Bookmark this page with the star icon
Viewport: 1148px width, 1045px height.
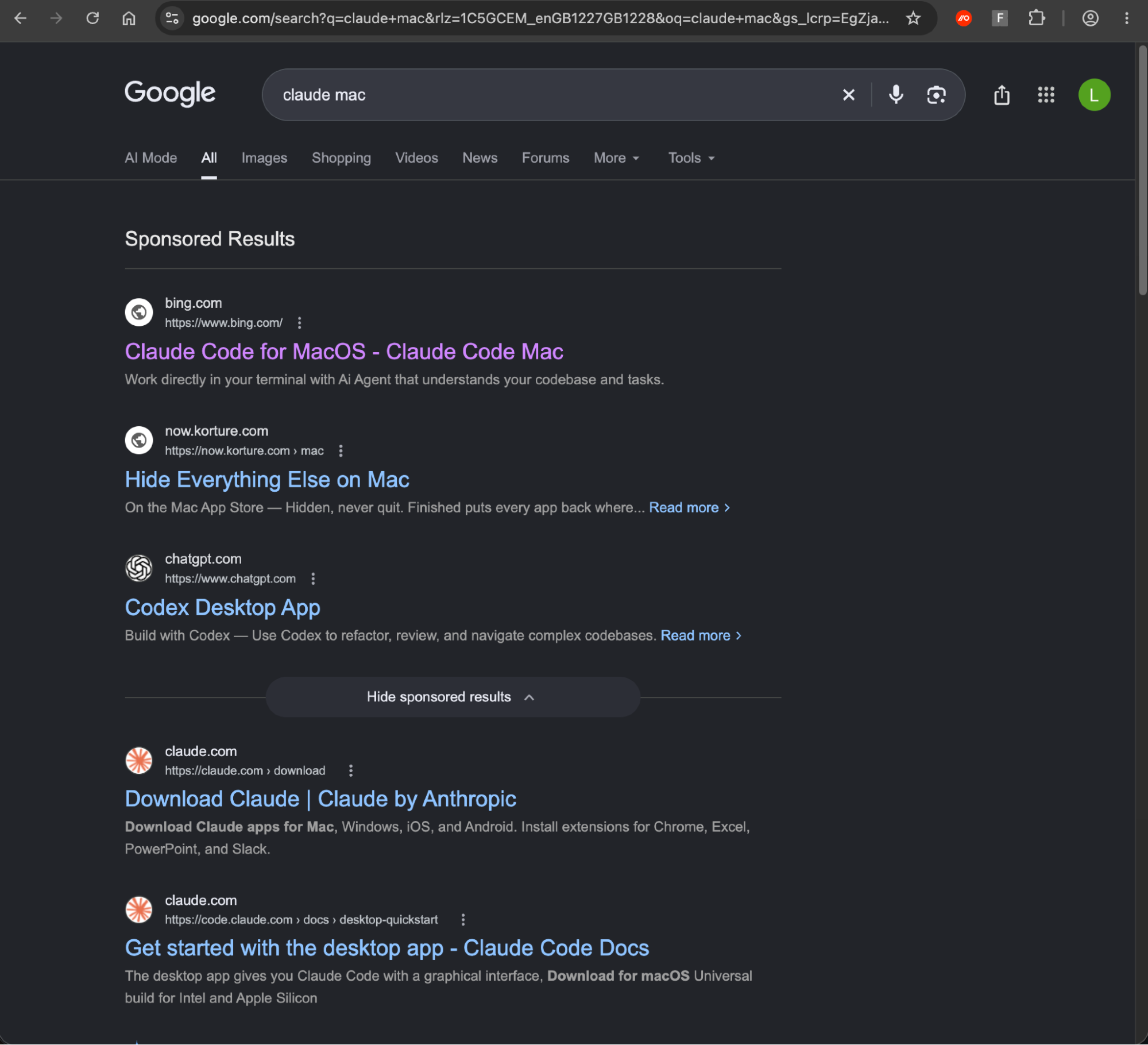coord(913,18)
